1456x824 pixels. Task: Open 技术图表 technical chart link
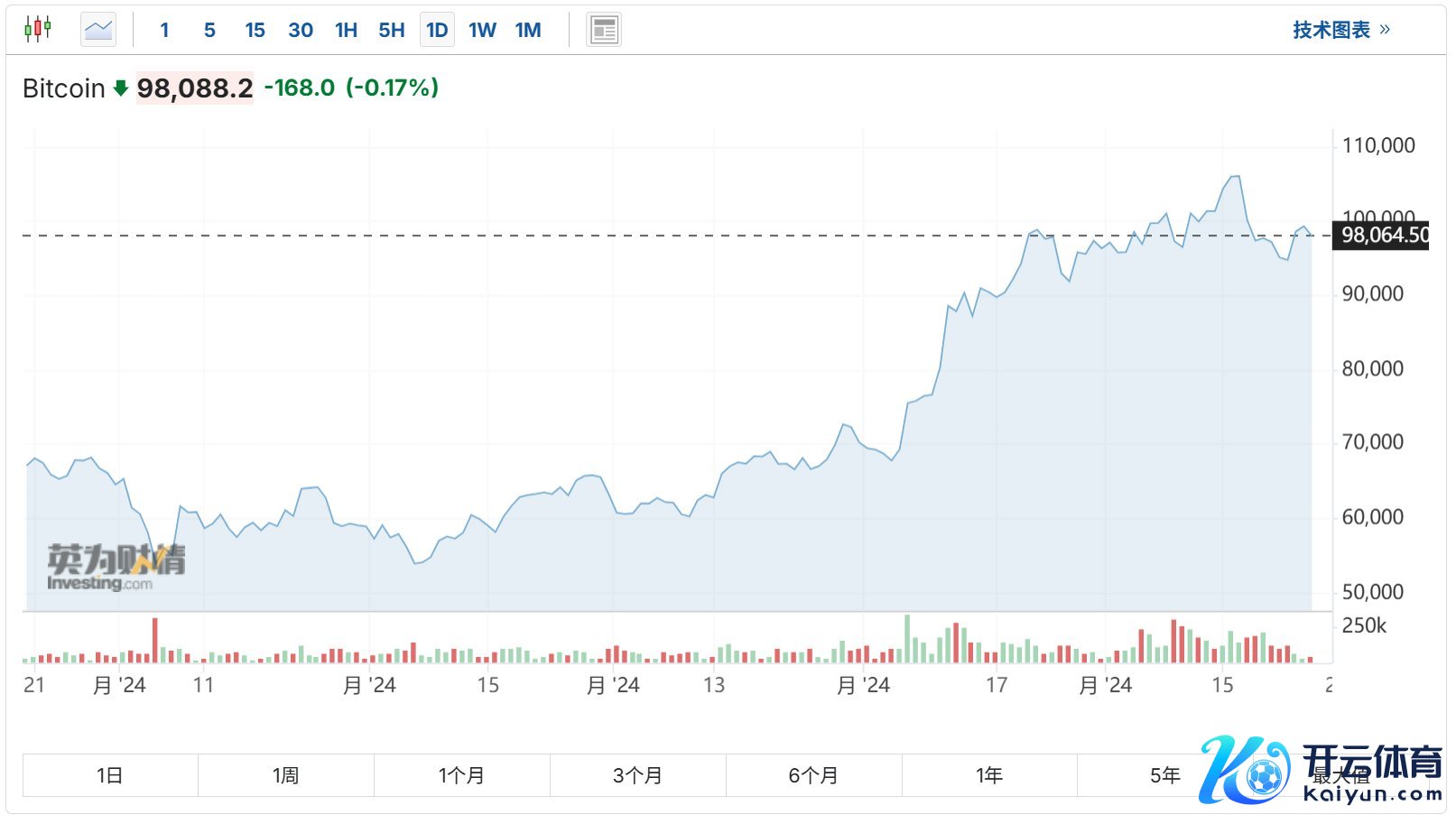1340,30
